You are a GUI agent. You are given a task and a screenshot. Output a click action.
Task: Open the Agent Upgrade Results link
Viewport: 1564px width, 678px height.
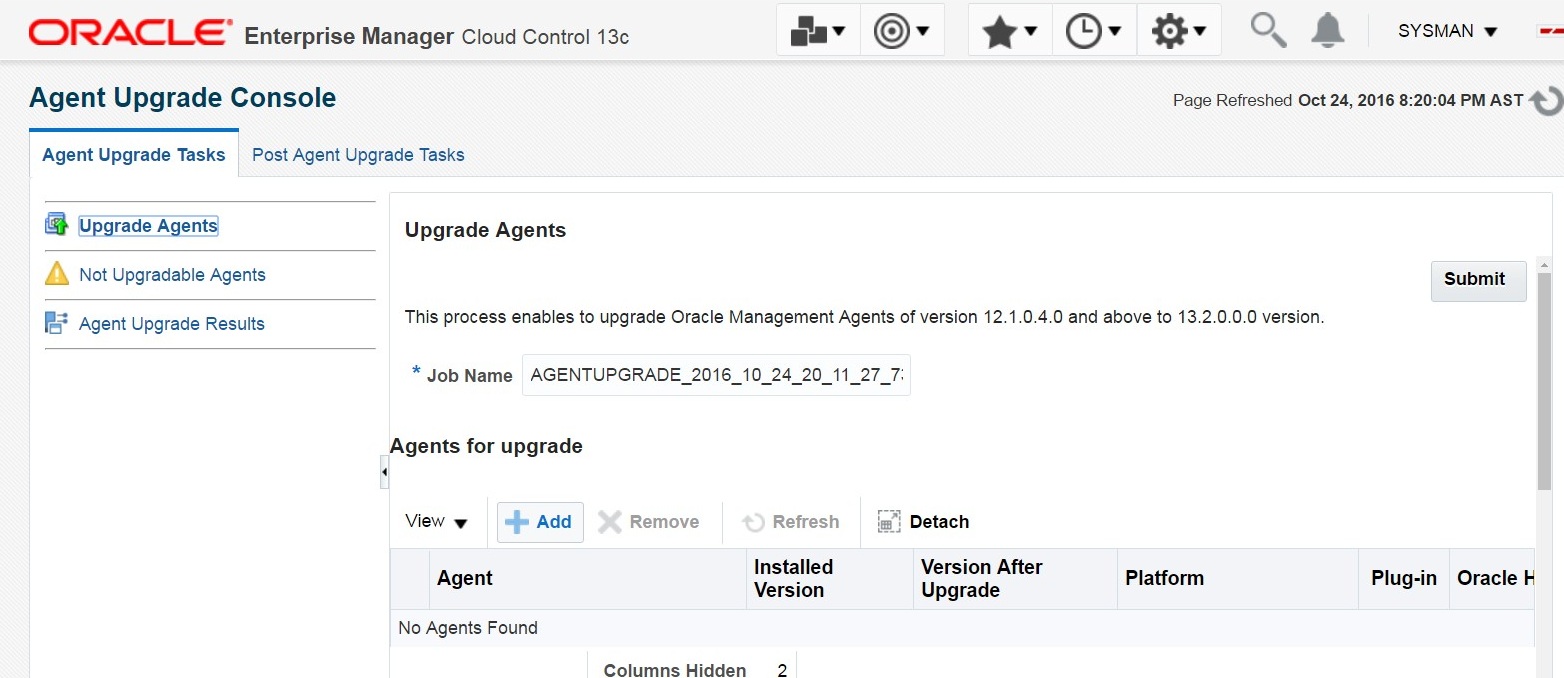pos(172,324)
